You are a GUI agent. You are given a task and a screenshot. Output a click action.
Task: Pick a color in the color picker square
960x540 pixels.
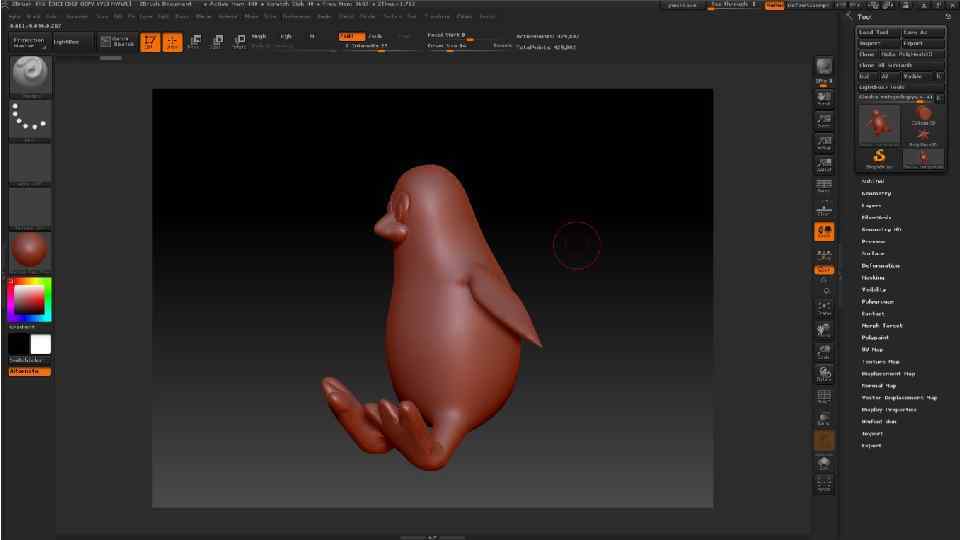[x=30, y=299]
